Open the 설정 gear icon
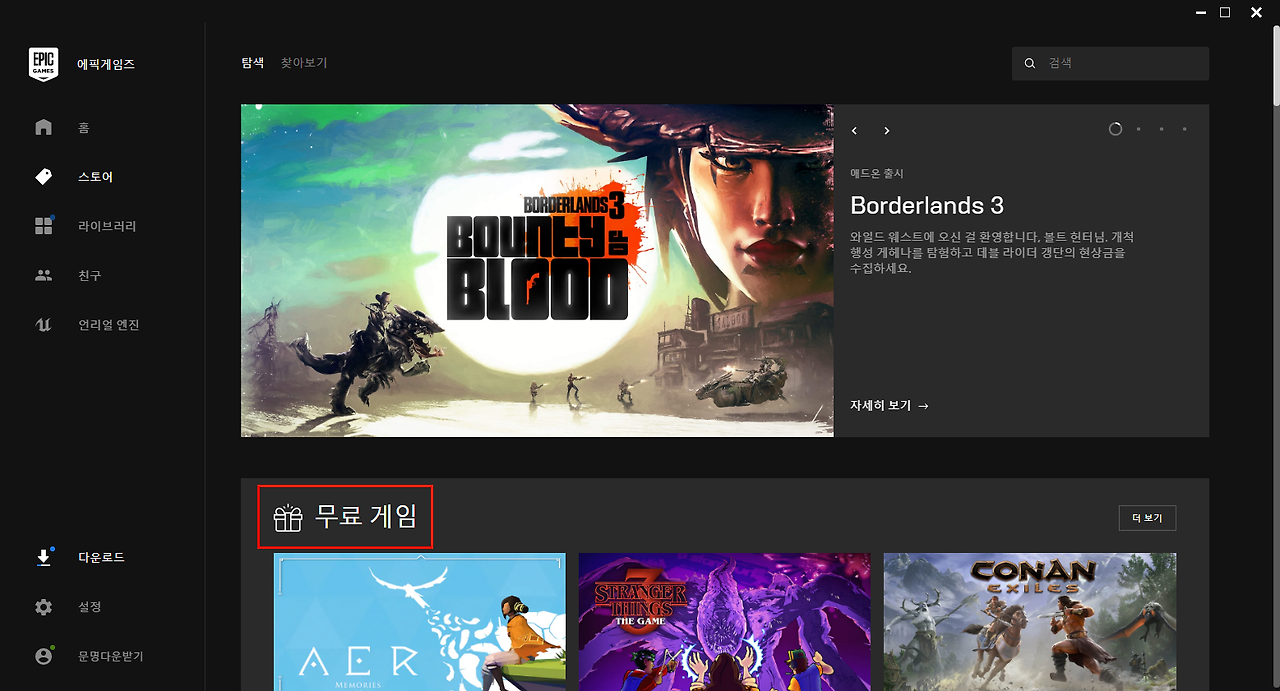Image resolution: width=1280 pixels, height=691 pixels. click(x=43, y=607)
